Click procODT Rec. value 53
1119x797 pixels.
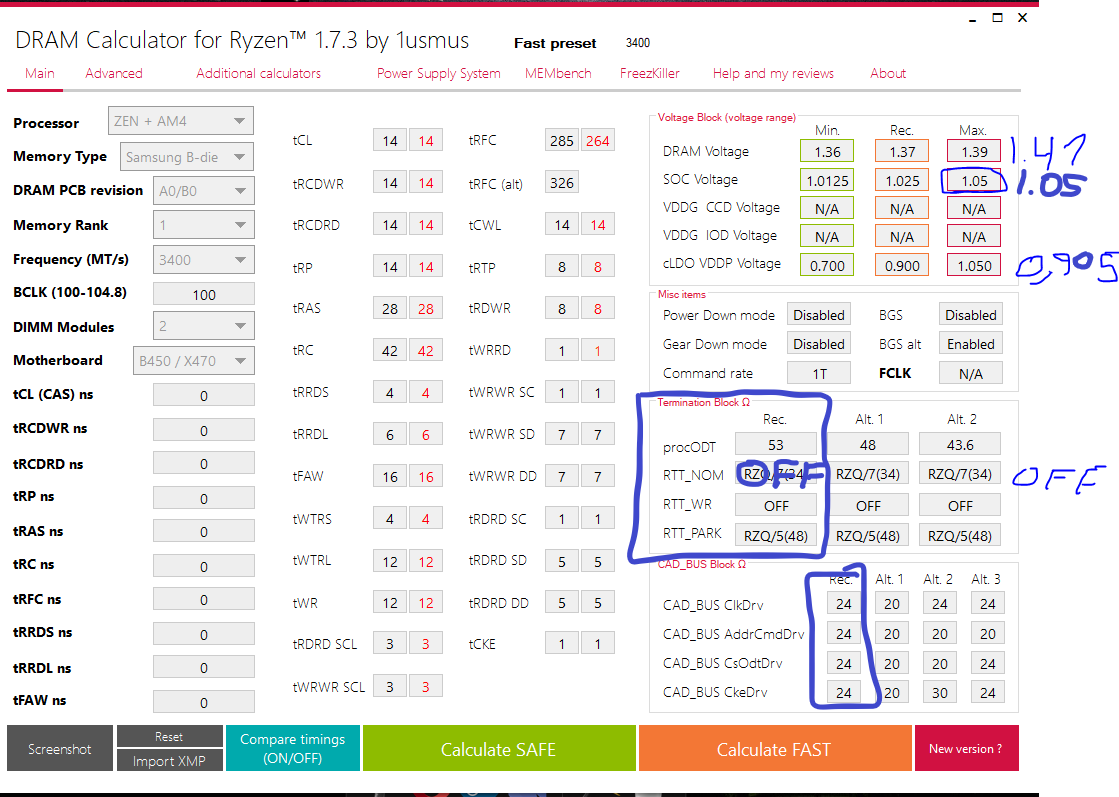(x=776, y=445)
